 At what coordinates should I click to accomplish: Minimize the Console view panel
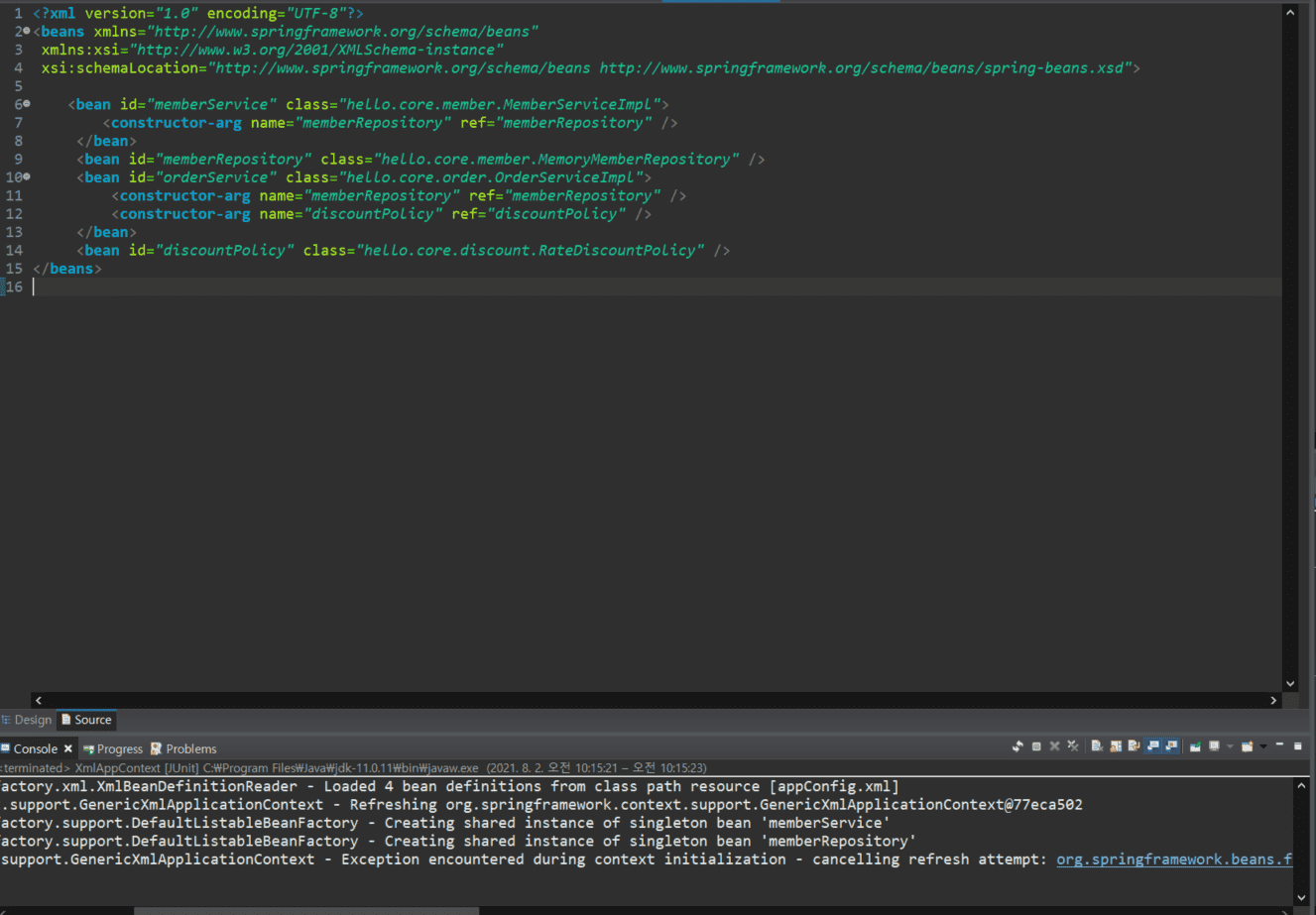coord(1279,745)
